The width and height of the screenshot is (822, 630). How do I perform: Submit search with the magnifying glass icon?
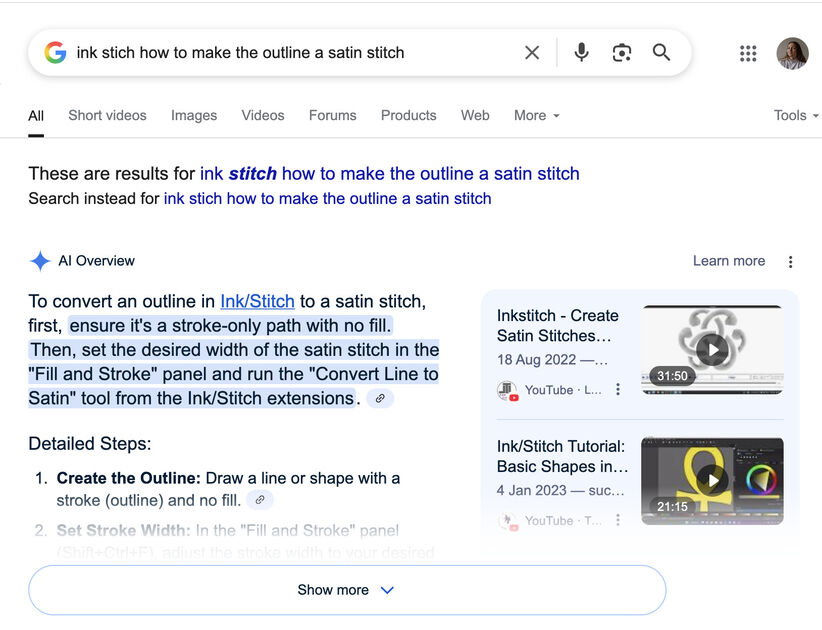point(661,52)
